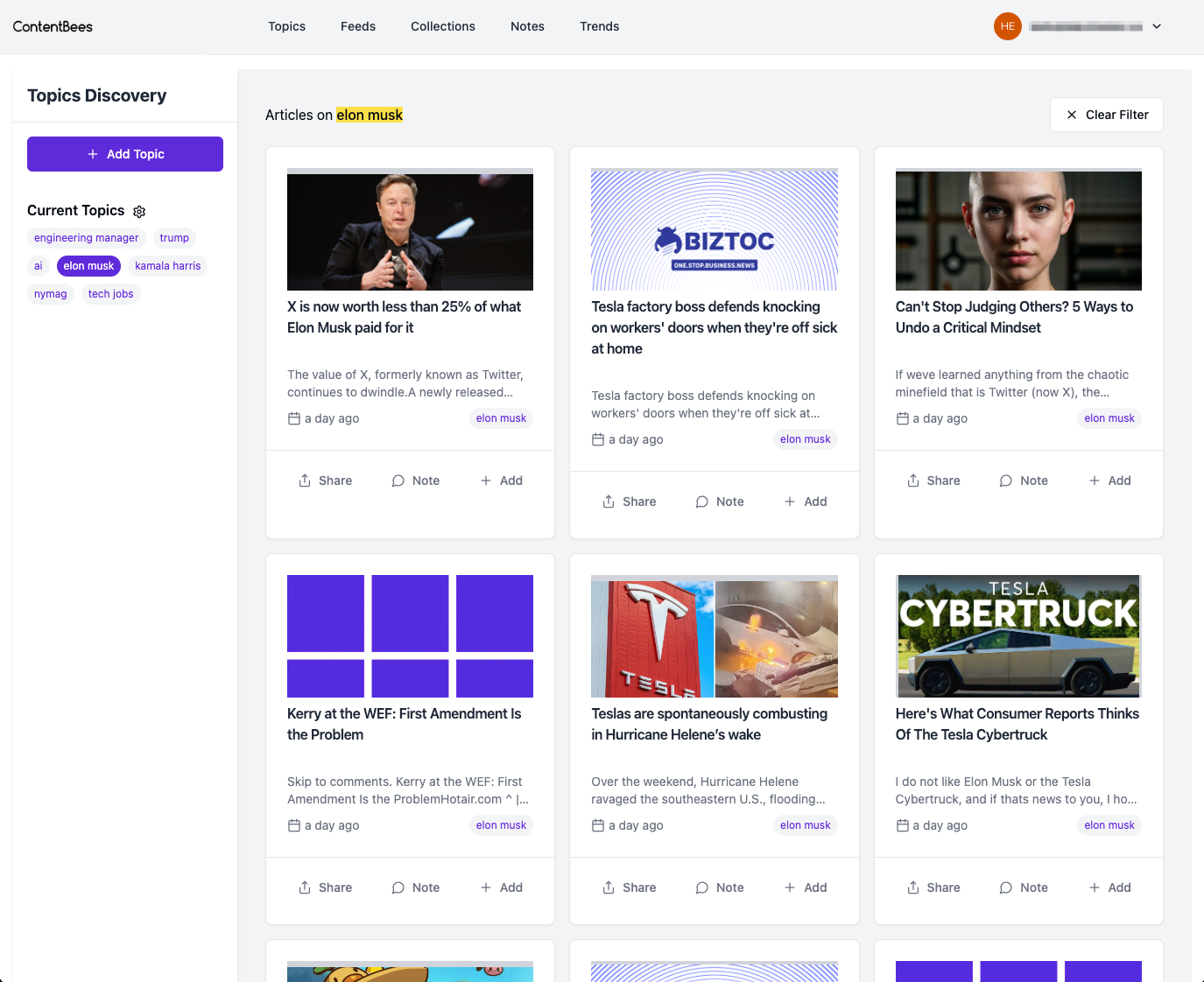Share the article about X's declining value
The width and height of the screenshot is (1204, 982).
pos(325,480)
